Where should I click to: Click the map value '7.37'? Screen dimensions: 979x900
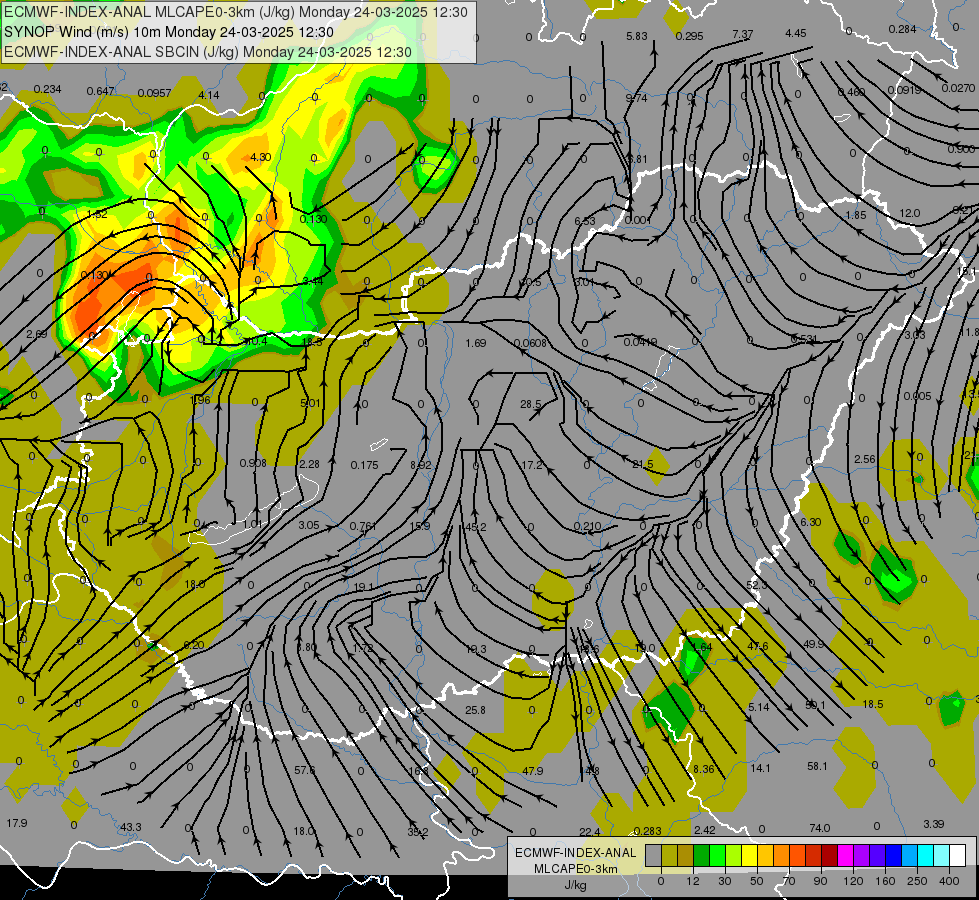click(x=743, y=34)
